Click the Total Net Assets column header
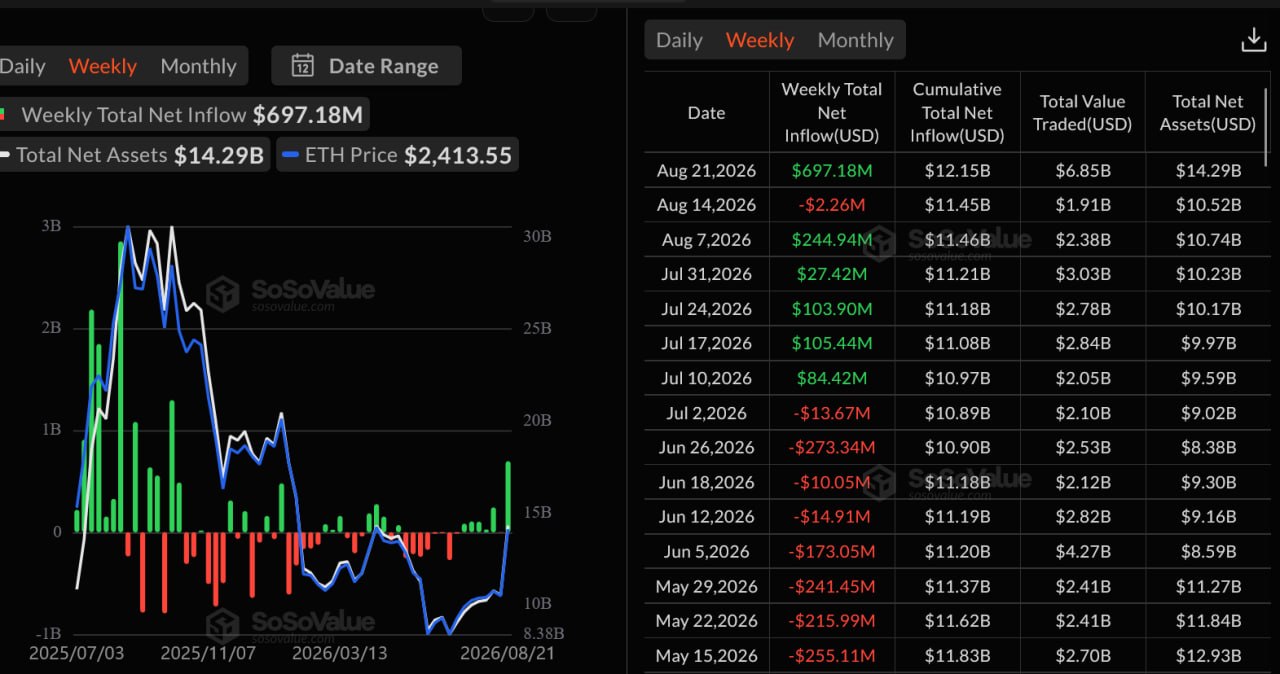Viewport: 1280px width, 674px height. pos(1207,113)
